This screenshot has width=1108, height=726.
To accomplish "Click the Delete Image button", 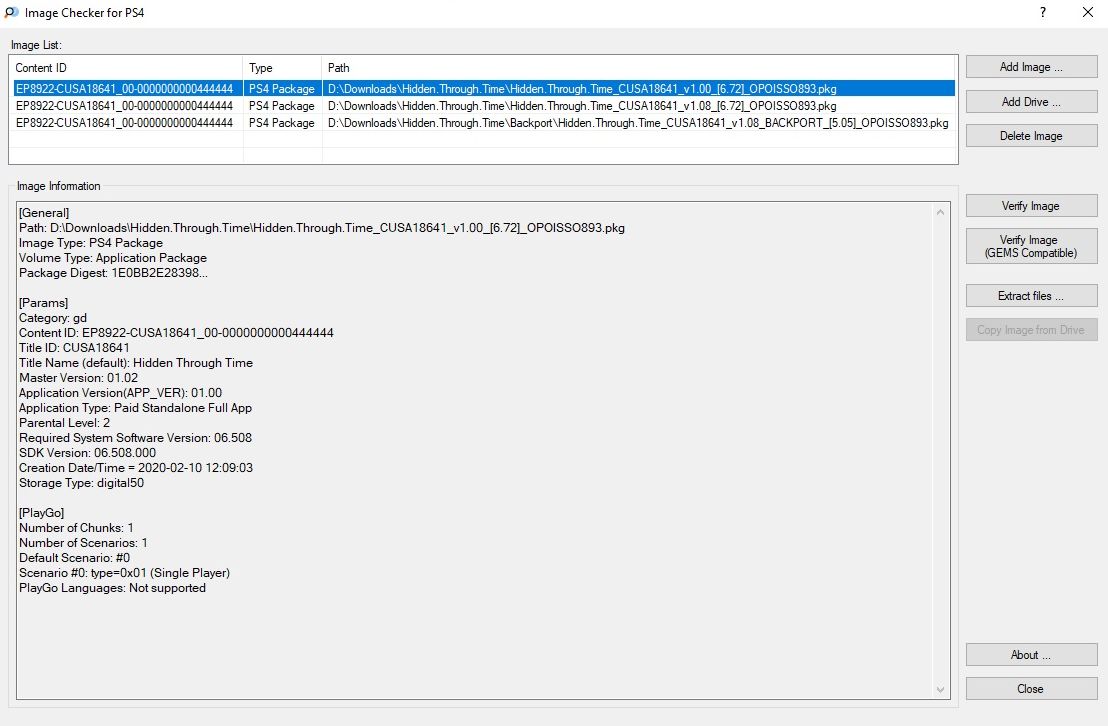I will point(1031,136).
